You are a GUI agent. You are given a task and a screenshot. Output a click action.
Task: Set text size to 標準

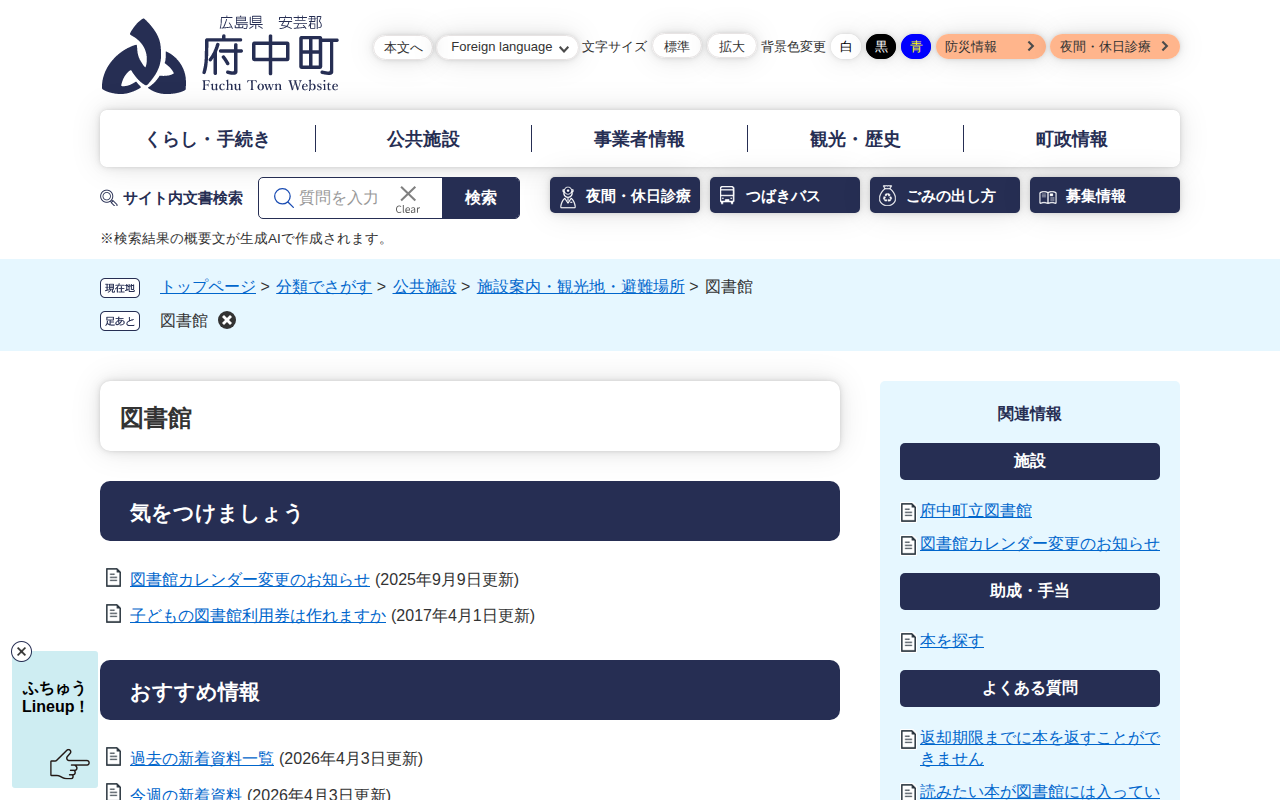(677, 47)
